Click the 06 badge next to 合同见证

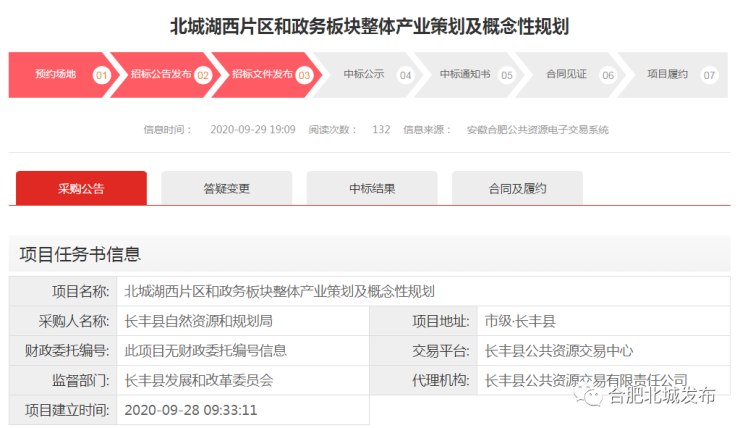point(607,75)
